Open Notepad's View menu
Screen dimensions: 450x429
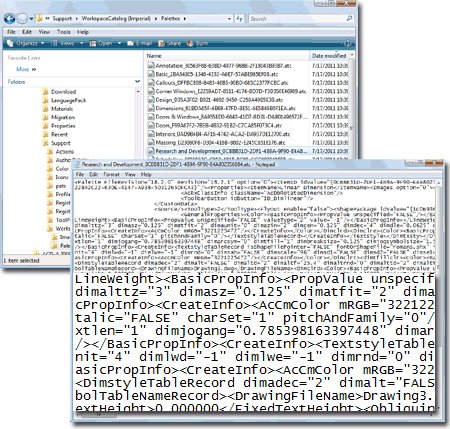pyautogui.click(x=130, y=174)
